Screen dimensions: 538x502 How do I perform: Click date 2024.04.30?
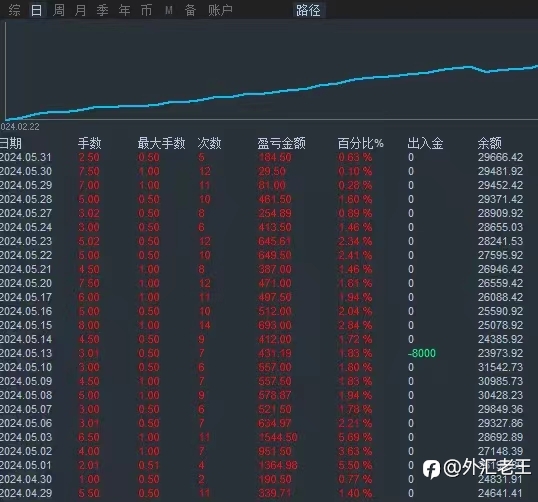[x=26, y=479]
